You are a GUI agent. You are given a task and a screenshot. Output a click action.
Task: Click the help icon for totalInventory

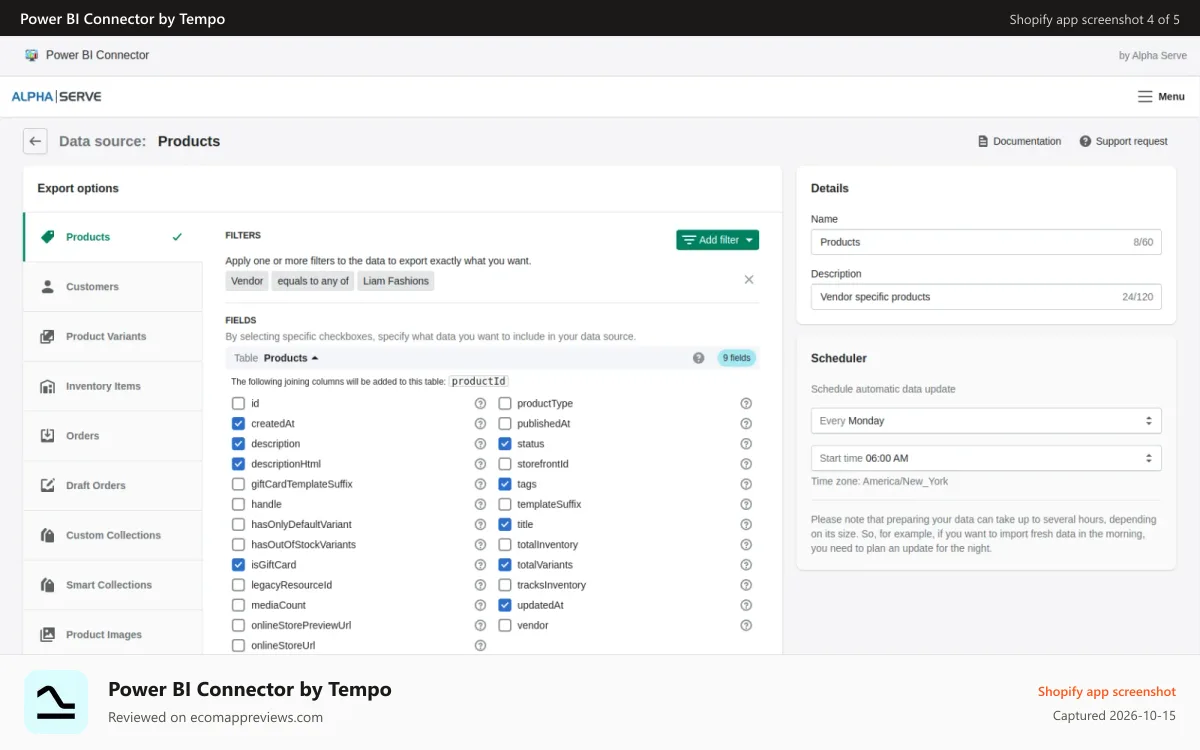(746, 545)
